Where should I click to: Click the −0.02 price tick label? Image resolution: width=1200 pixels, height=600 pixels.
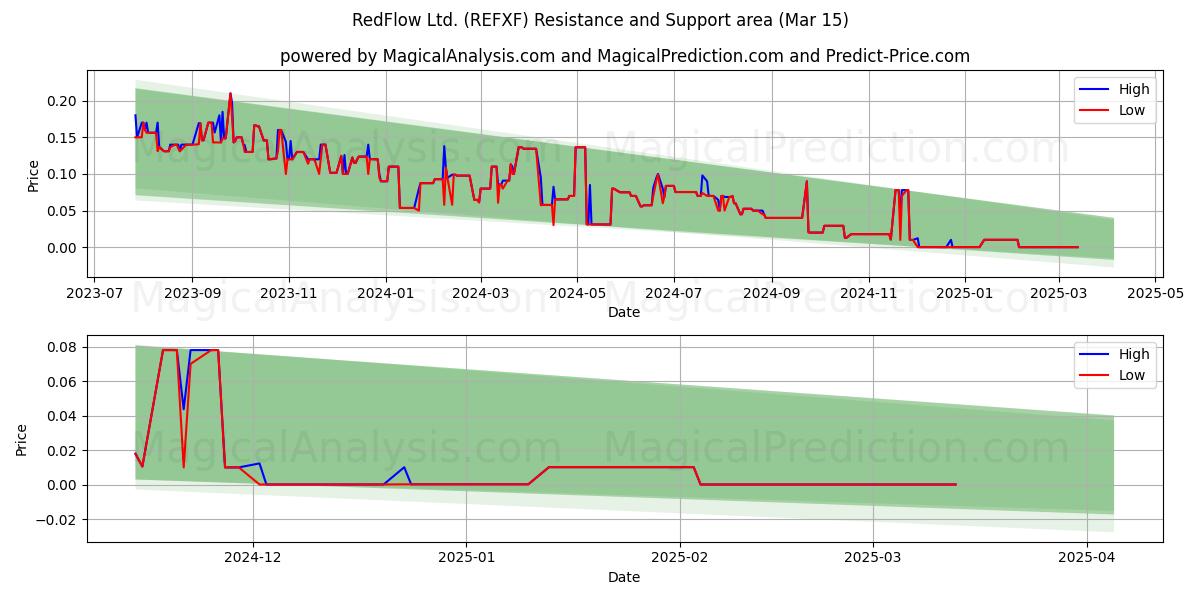57,520
